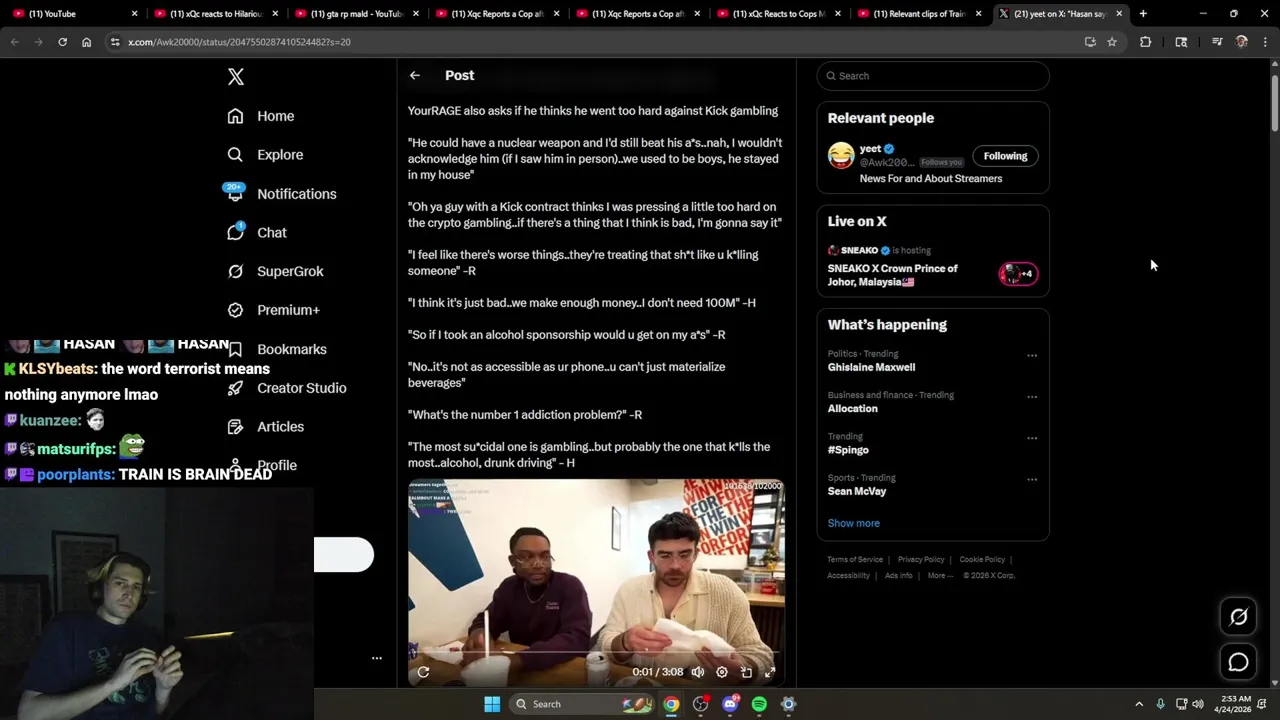Open the floating messages button
Viewport: 1280px width, 720px height.
click(x=1238, y=662)
